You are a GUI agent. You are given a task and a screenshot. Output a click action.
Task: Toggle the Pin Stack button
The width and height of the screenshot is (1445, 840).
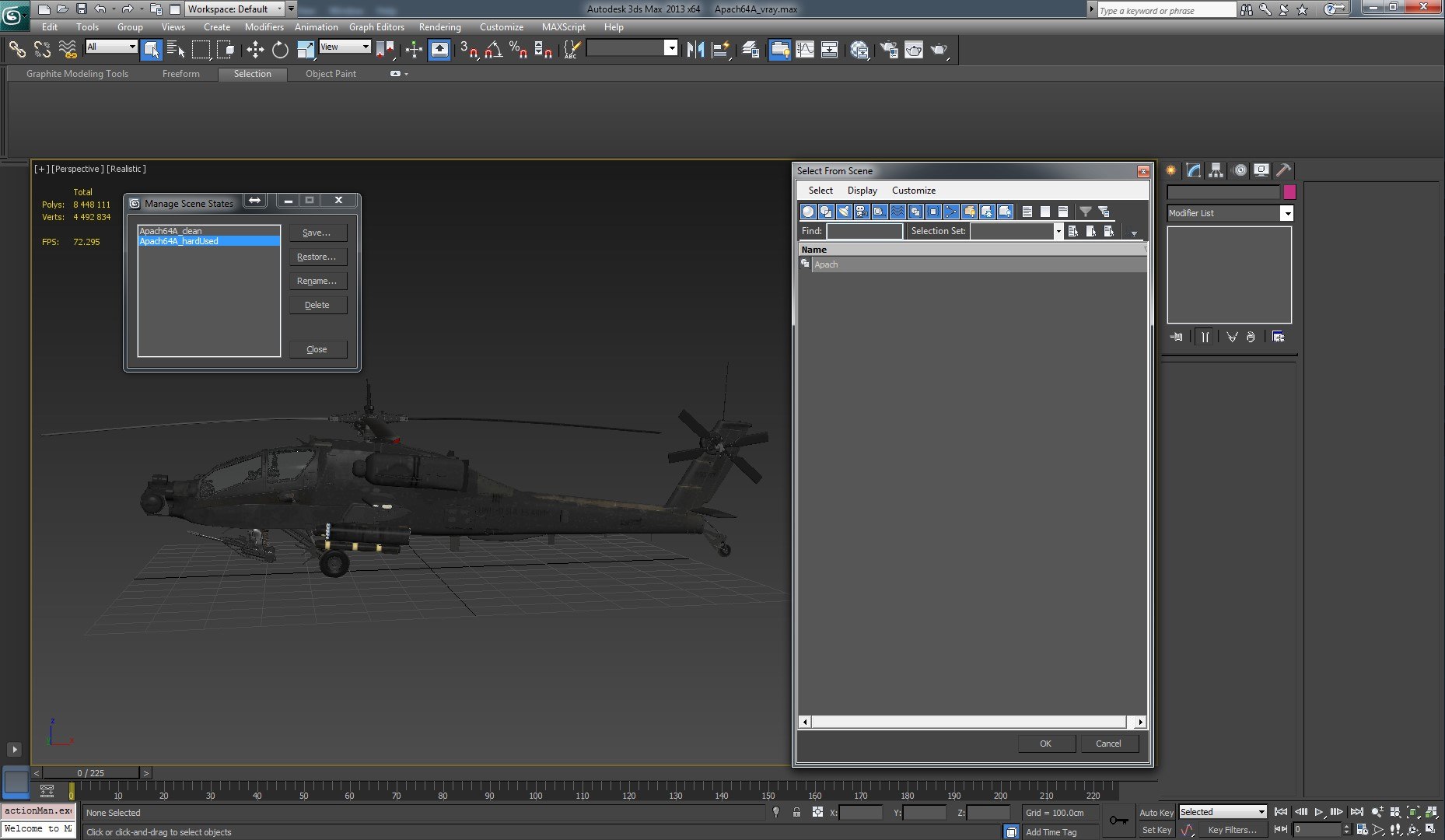point(1177,337)
